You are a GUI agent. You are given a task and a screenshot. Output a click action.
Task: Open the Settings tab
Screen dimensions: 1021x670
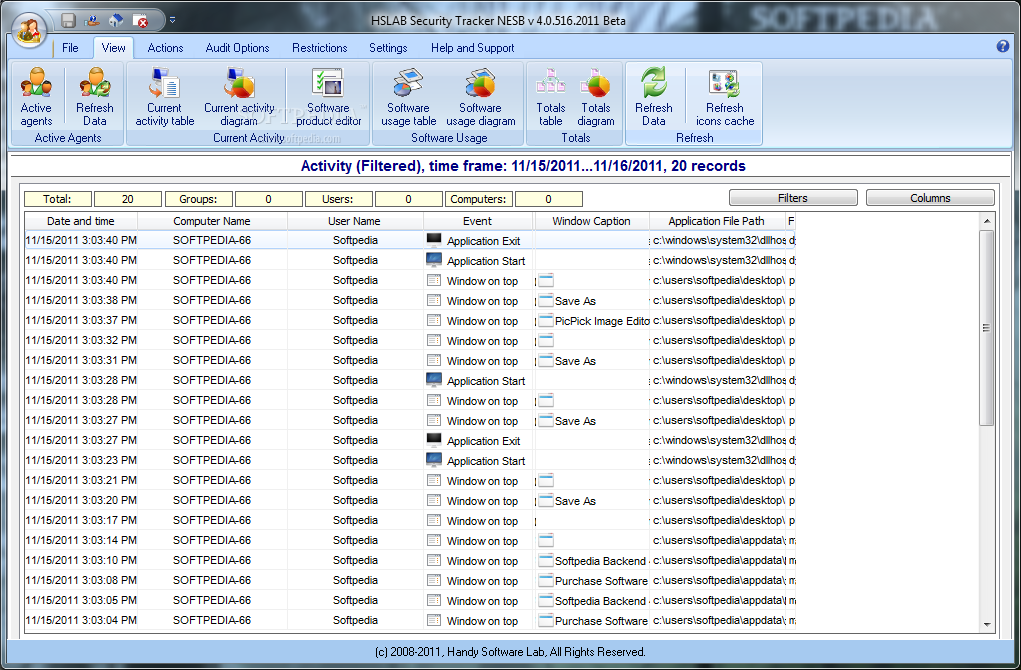(388, 48)
